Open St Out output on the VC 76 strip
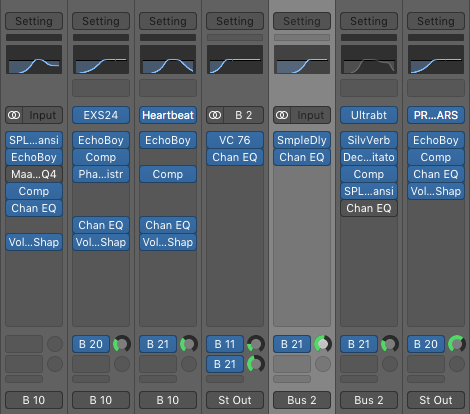 (235, 400)
